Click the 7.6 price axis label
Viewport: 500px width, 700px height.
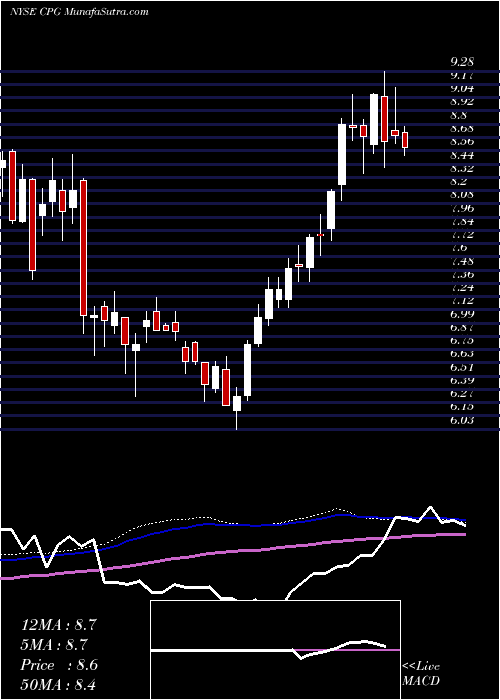coord(458,248)
